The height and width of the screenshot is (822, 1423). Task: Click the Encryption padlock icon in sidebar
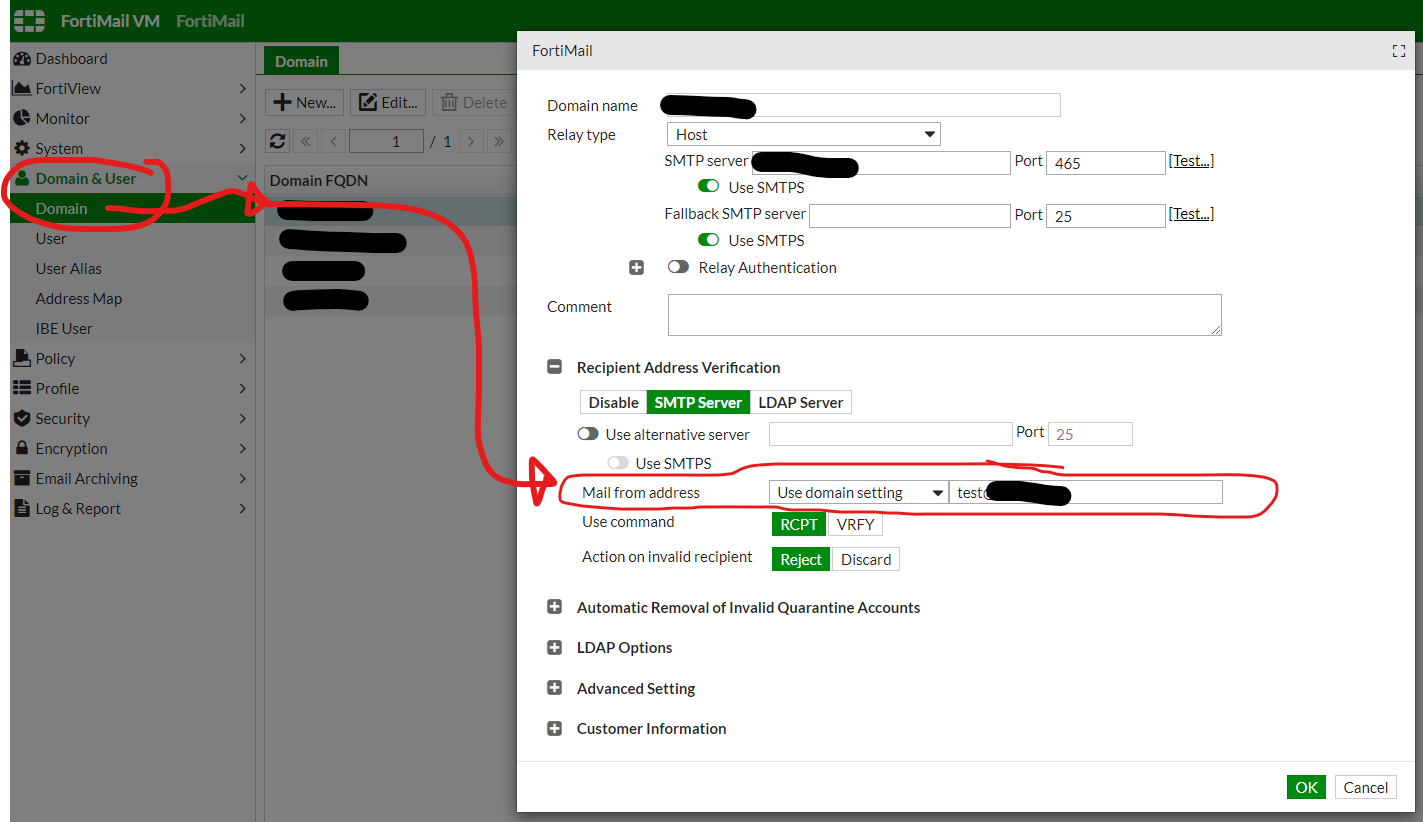(x=22, y=449)
